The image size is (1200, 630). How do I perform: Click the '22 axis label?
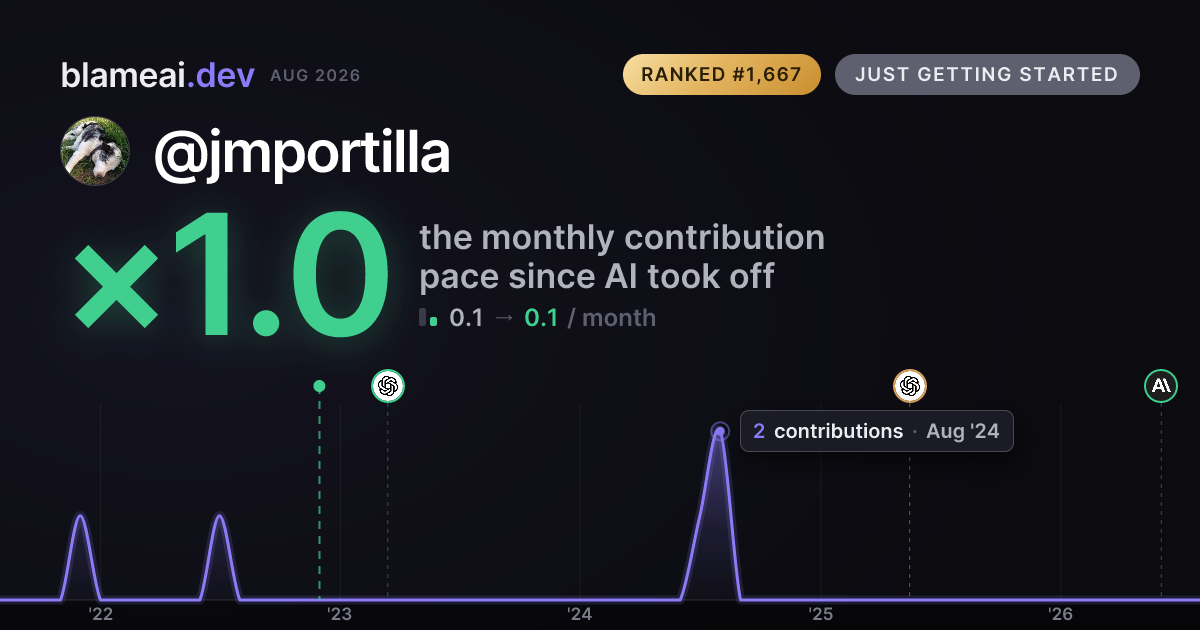[x=100, y=613]
